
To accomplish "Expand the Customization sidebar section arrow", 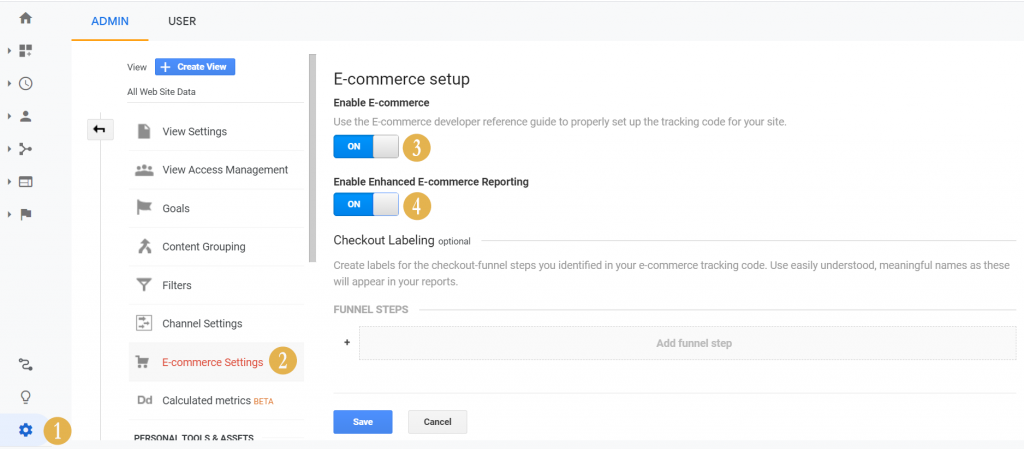I will click(9, 50).
